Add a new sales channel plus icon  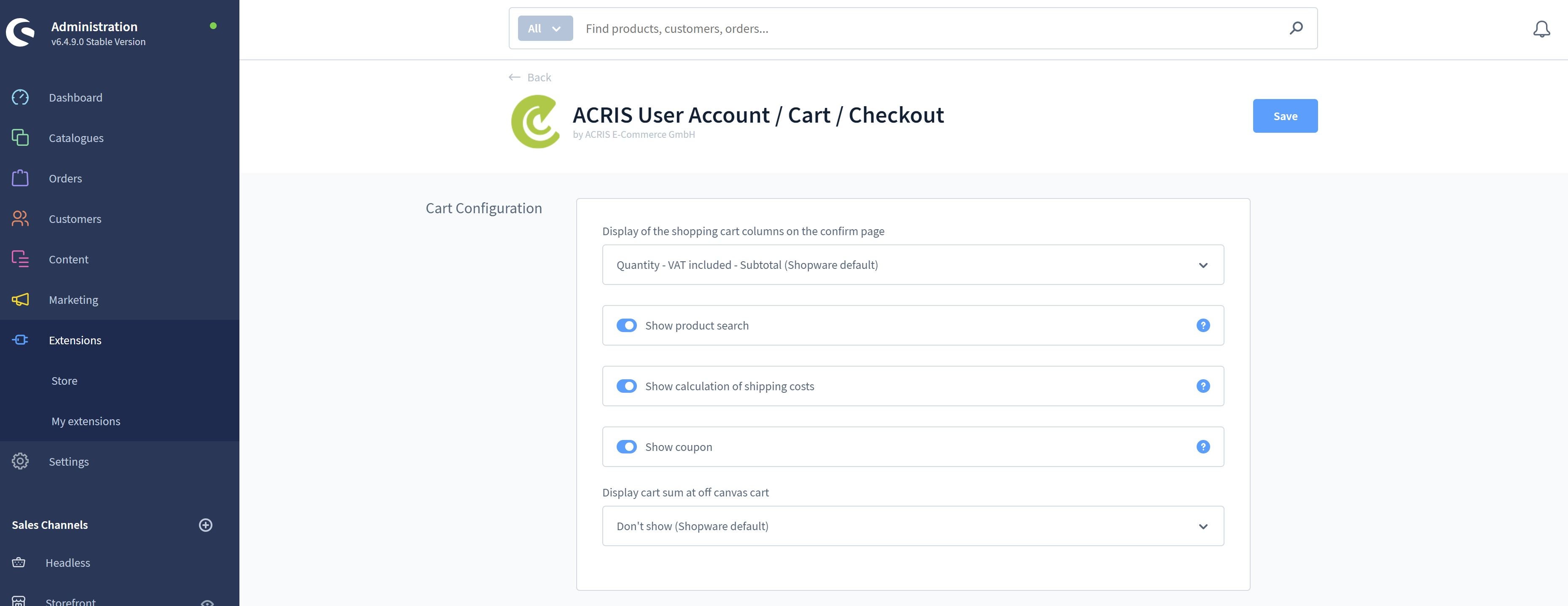point(206,525)
